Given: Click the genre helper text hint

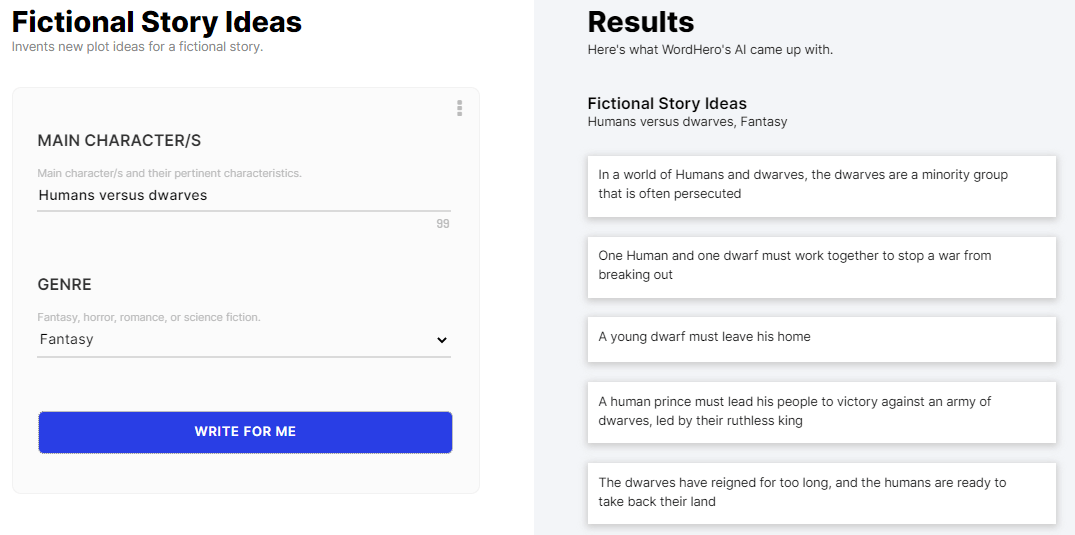Looking at the screenshot, I should point(148,318).
